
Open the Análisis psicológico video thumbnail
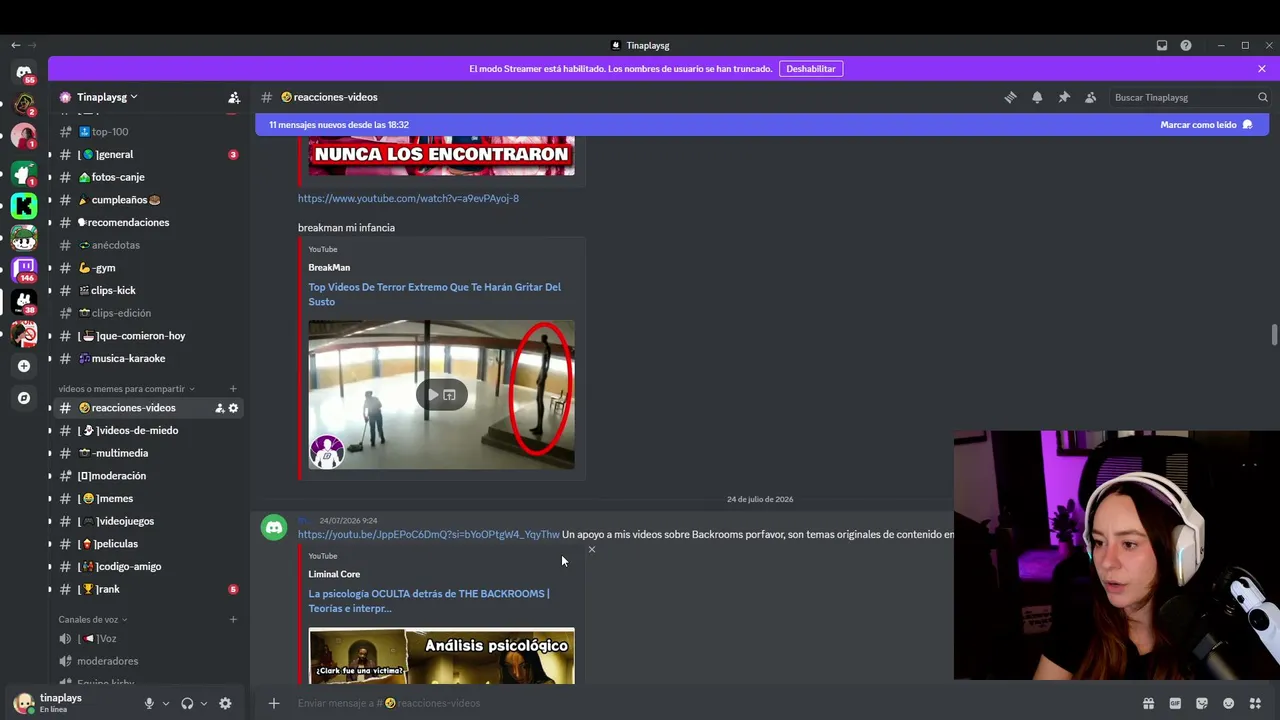click(441, 656)
